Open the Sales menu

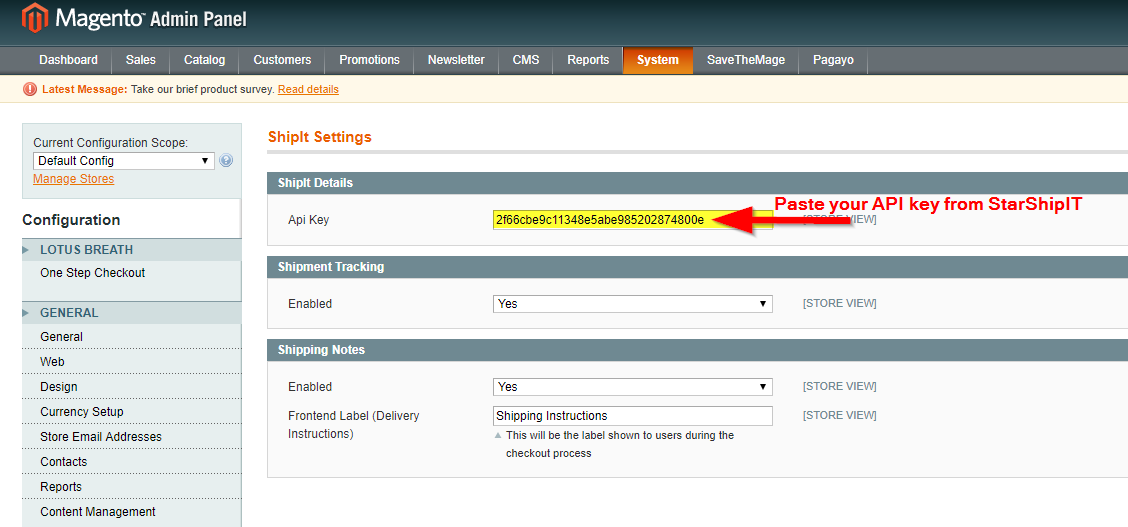click(141, 60)
